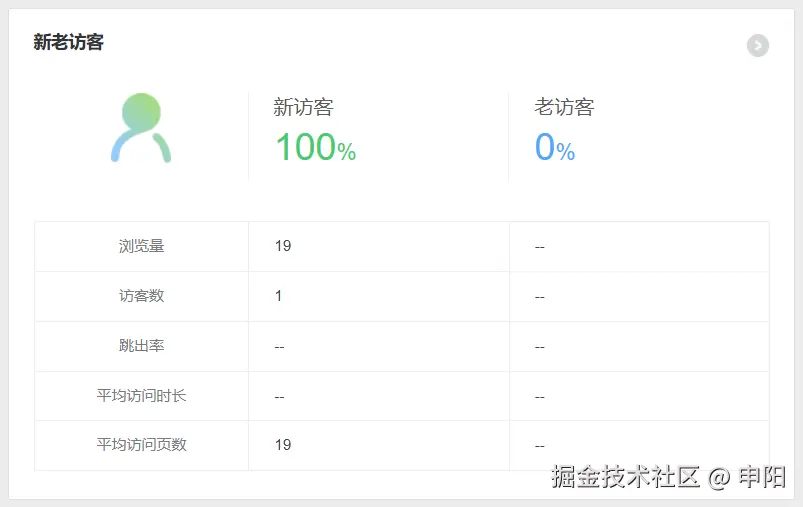Click the 访客数 row label
The height and width of the screenshot is (507, 803).
(141, 296)
